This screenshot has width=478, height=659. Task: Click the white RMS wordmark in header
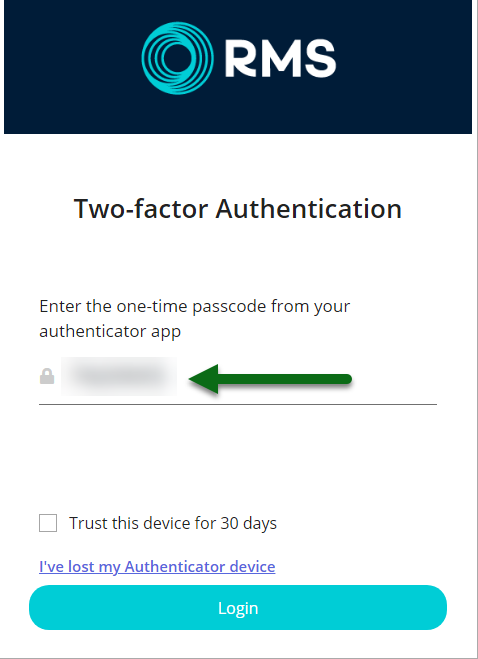click(280, 59)
